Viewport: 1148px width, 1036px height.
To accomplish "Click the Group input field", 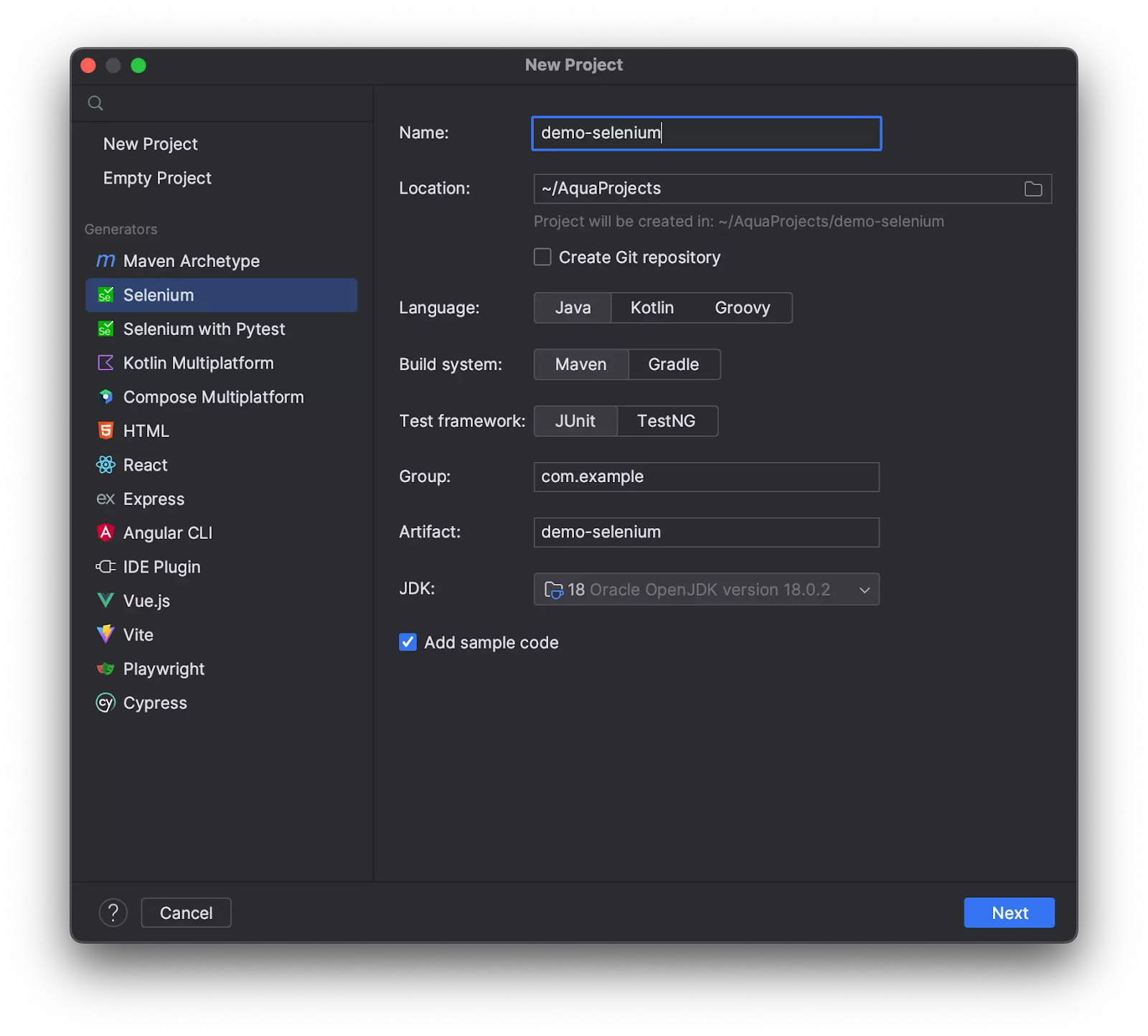I will (x=707, y=477).
